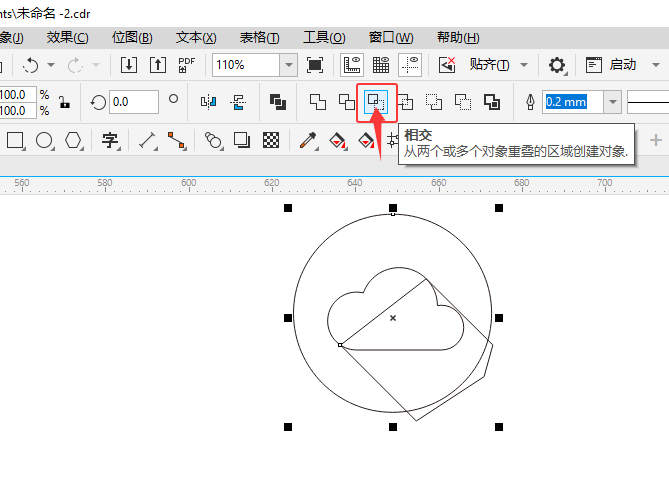Click the top-center selection handle
Image resolution: width=669 pixels, height=504 pixels.
coord(393,208)
